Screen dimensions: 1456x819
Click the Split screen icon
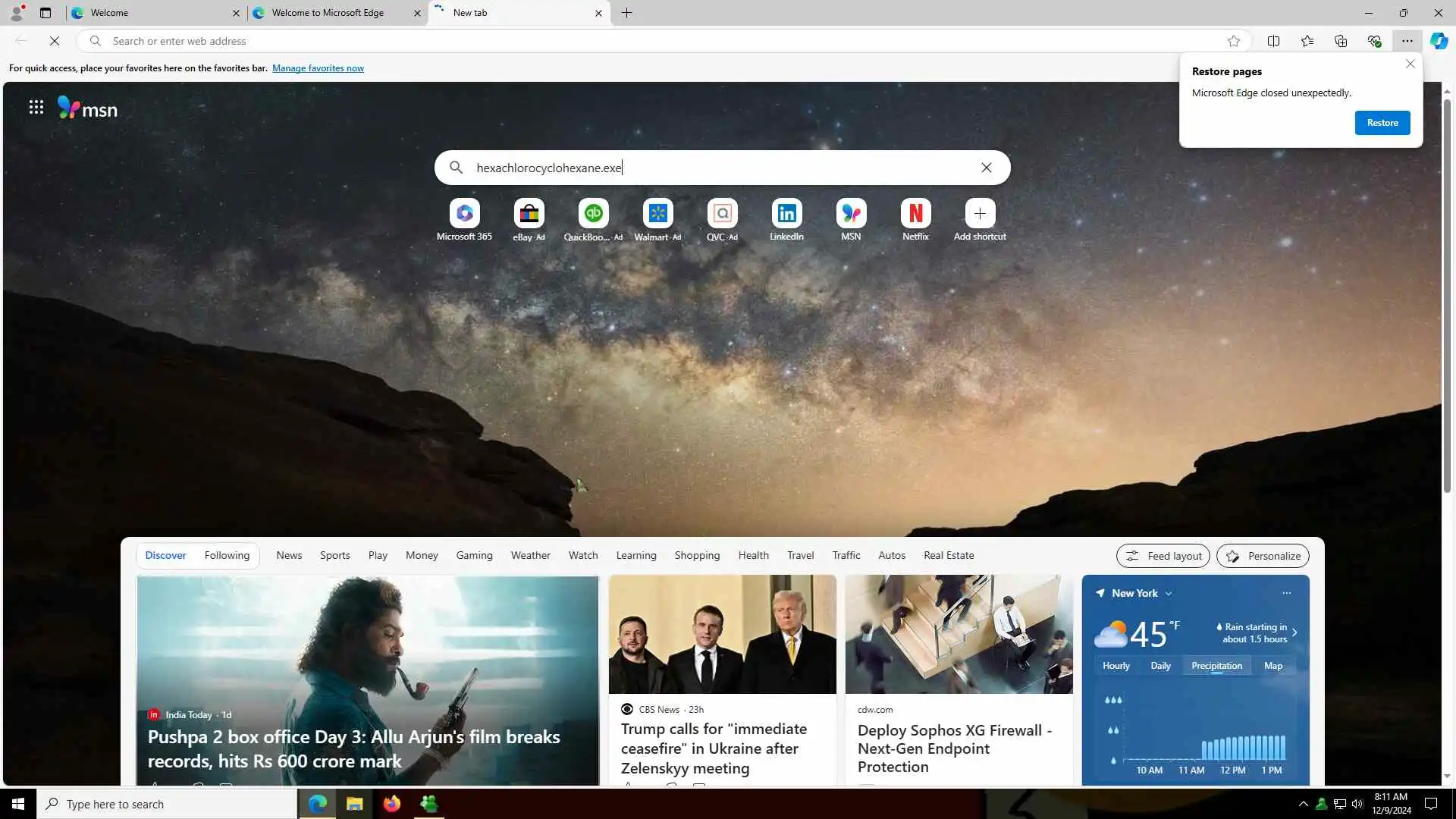[1273, 41]
